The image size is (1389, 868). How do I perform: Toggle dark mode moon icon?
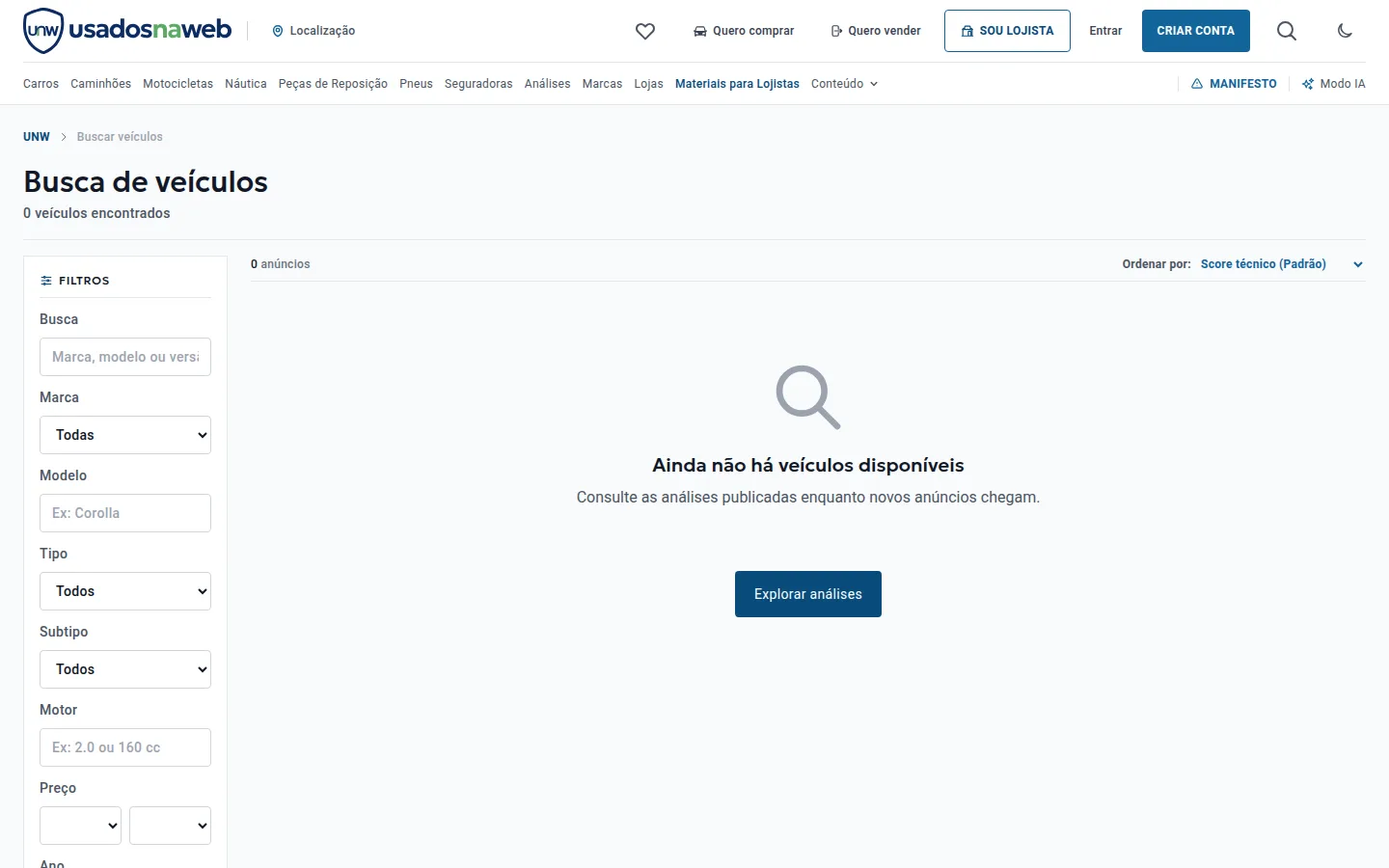pos(1345,31)
